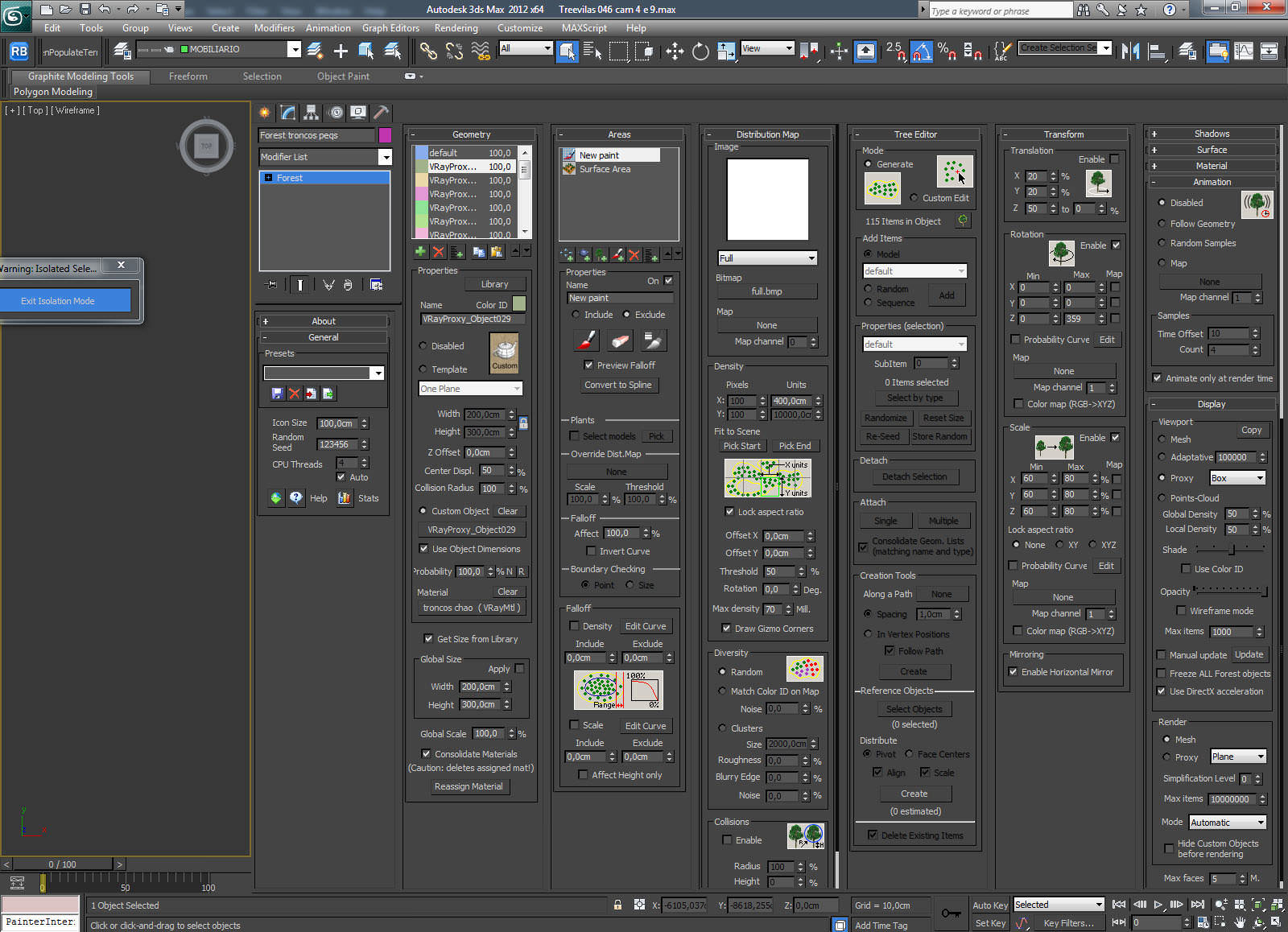1288x932 pixels.
Task: Open the Modifiers menu
Action: coord(274,27)
